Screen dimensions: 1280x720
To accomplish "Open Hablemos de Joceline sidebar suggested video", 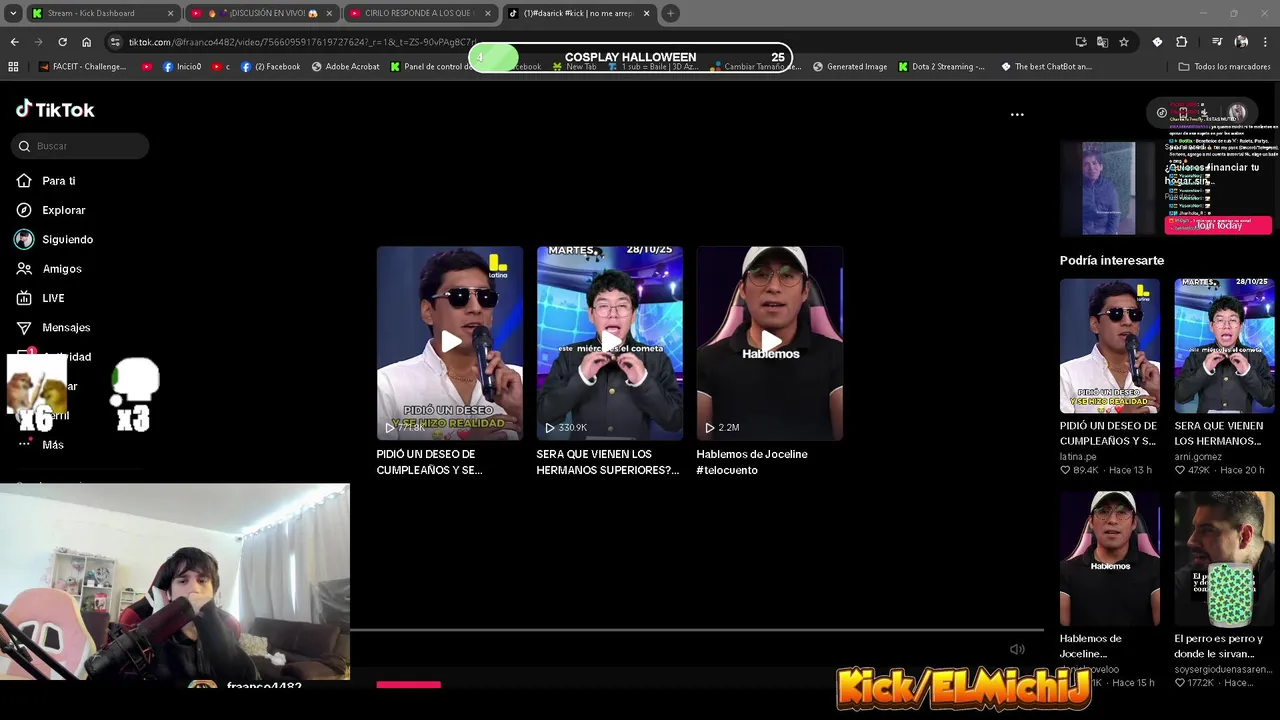I will [x=1110, y=558].
